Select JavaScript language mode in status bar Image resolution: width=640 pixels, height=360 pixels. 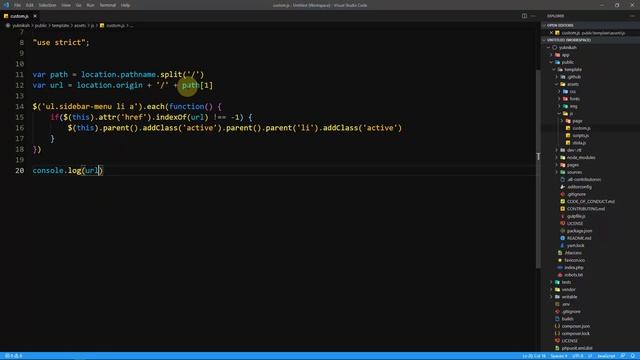[607, 356]
